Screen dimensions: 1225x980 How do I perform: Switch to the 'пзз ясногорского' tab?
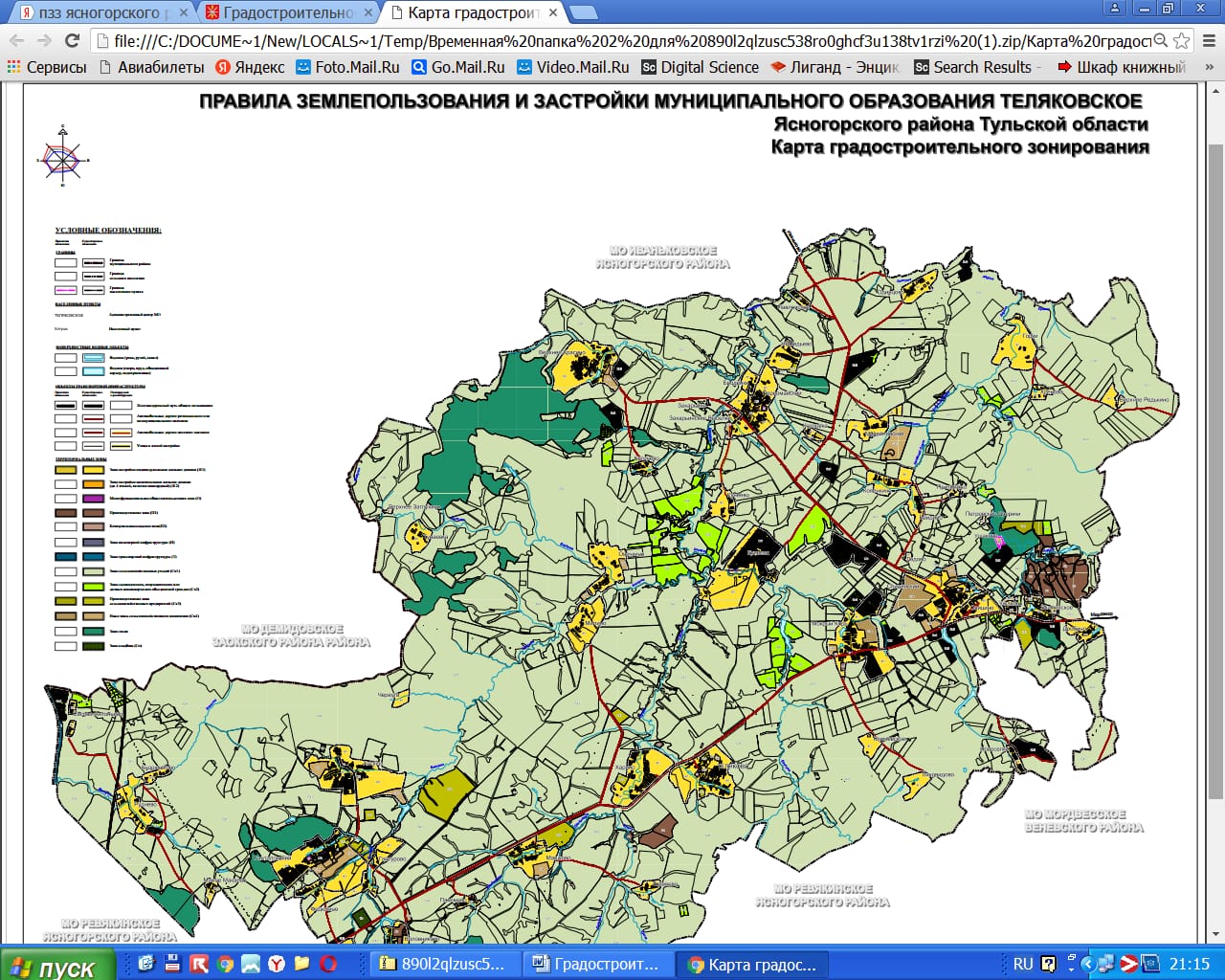(x=100, y=12)
